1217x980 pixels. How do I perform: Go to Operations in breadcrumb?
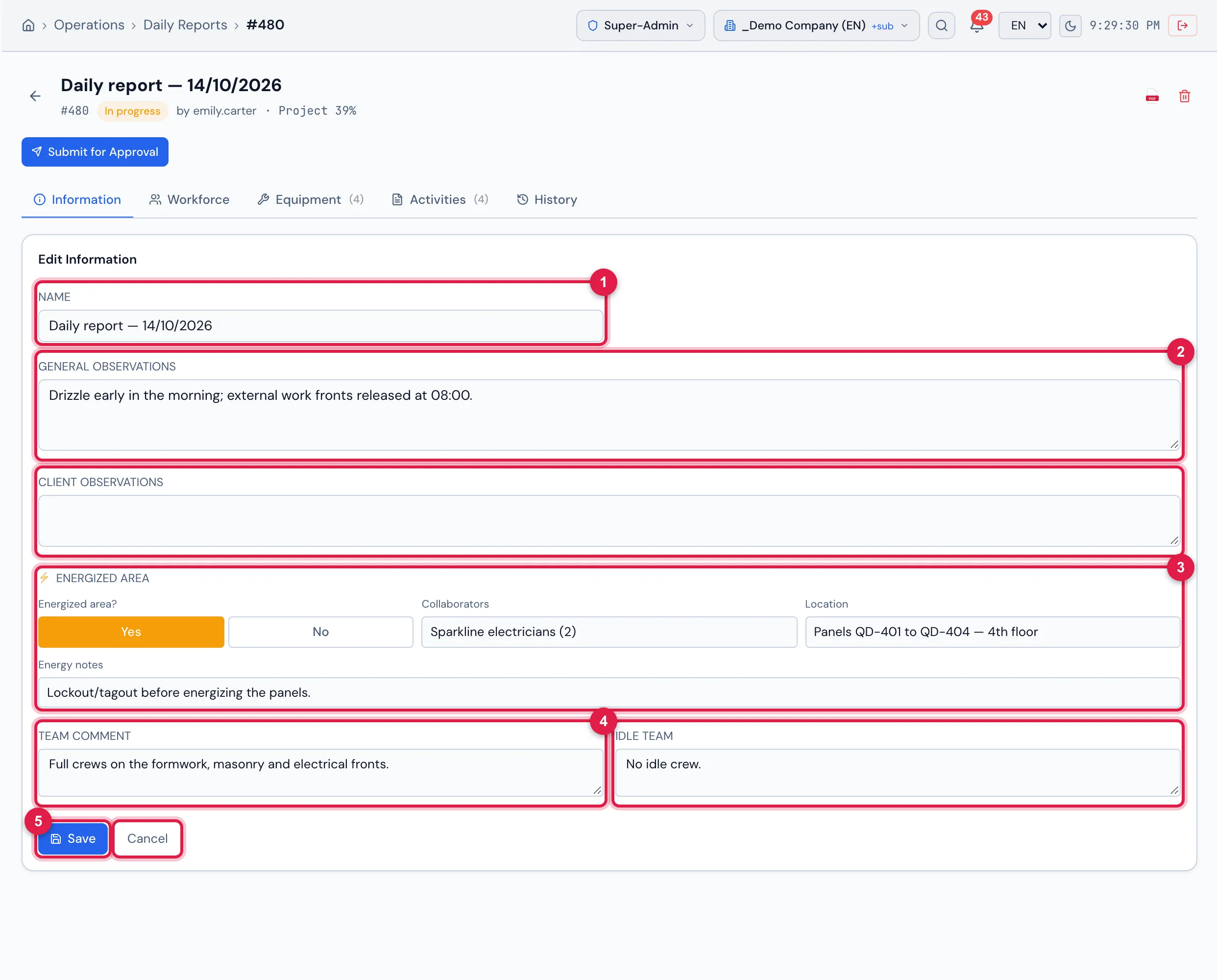tap(89, 25)
